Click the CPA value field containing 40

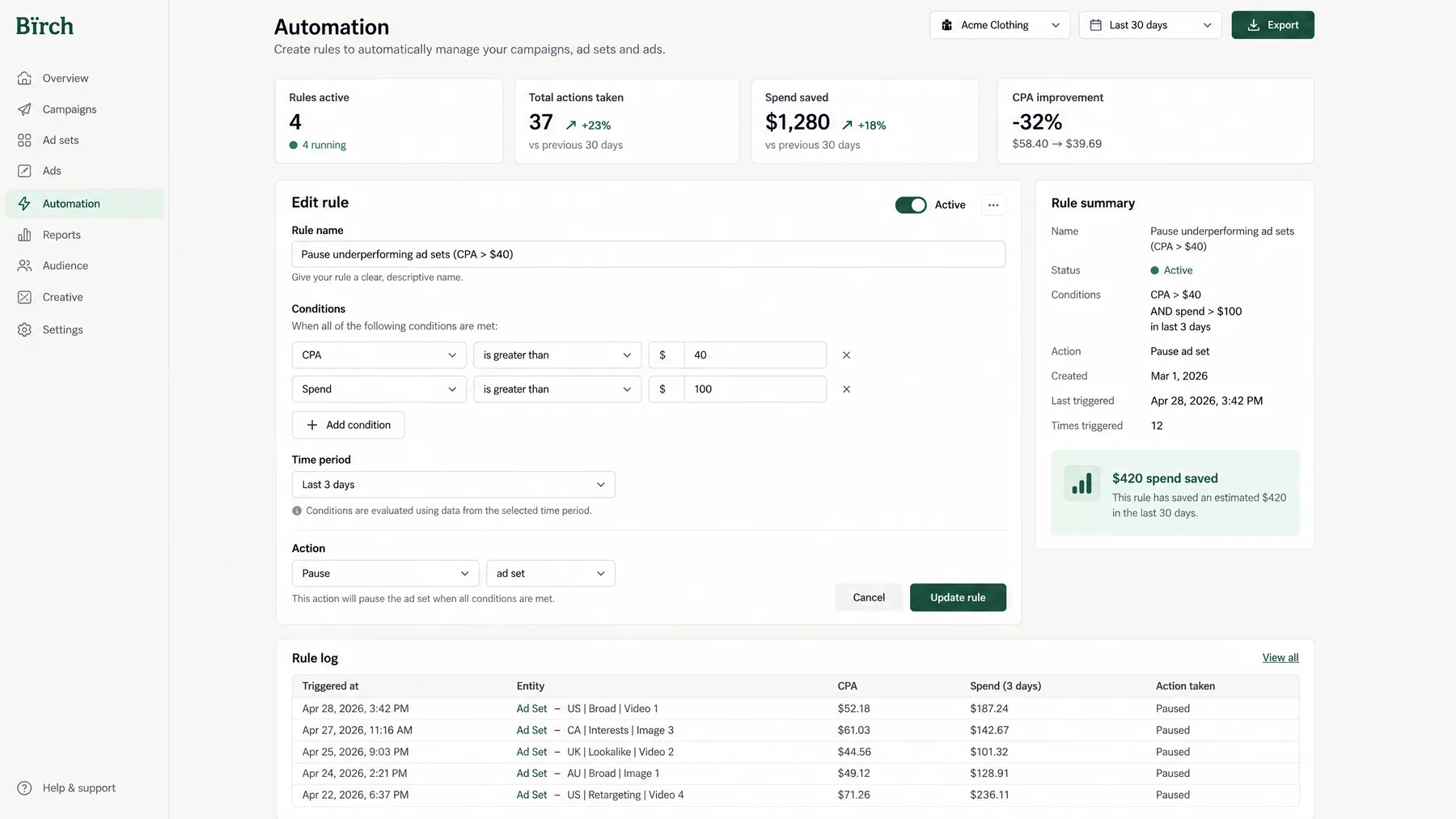tap(756, 355)
